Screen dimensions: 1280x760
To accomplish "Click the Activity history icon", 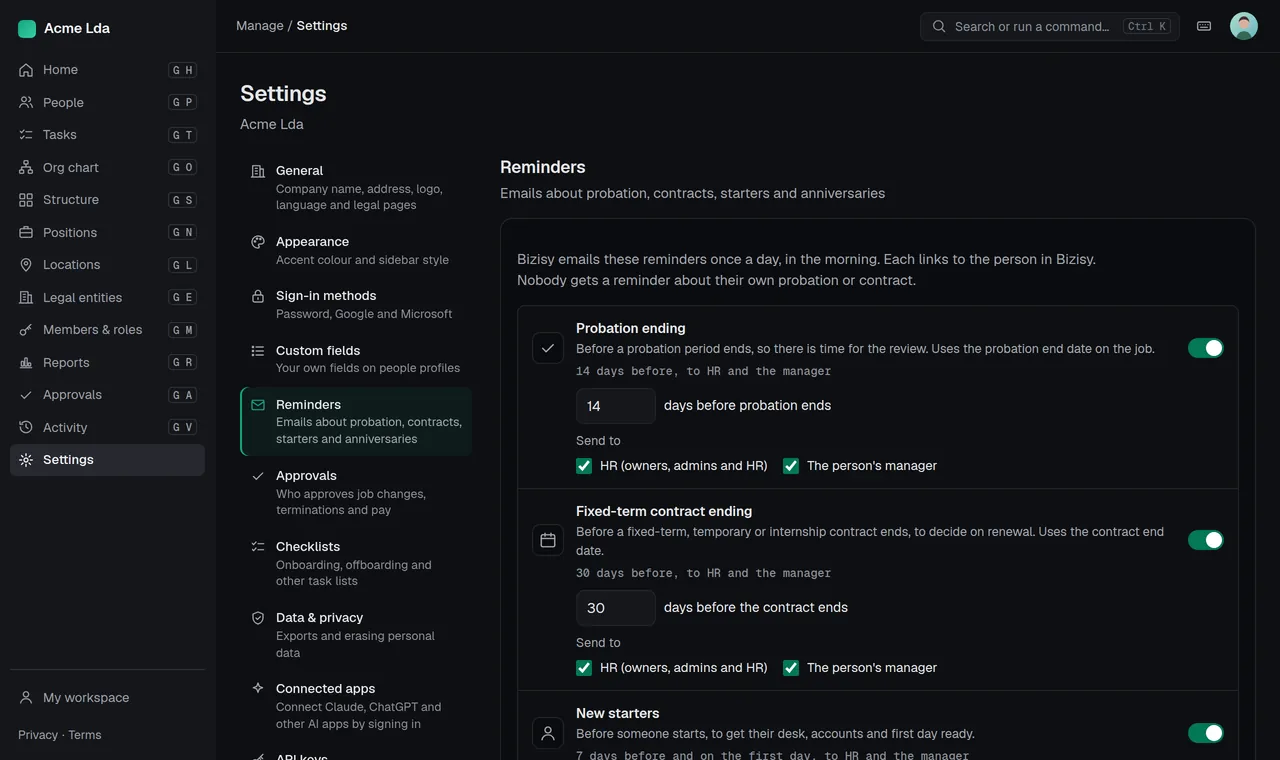I will point(26,427).
